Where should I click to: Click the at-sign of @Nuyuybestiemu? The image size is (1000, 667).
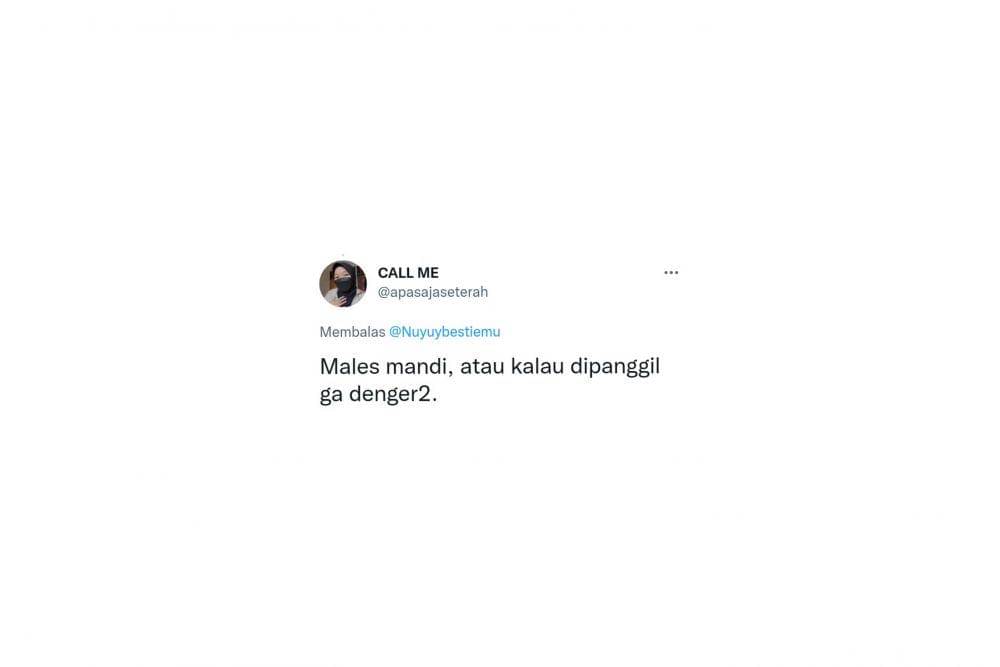point(395,332)
